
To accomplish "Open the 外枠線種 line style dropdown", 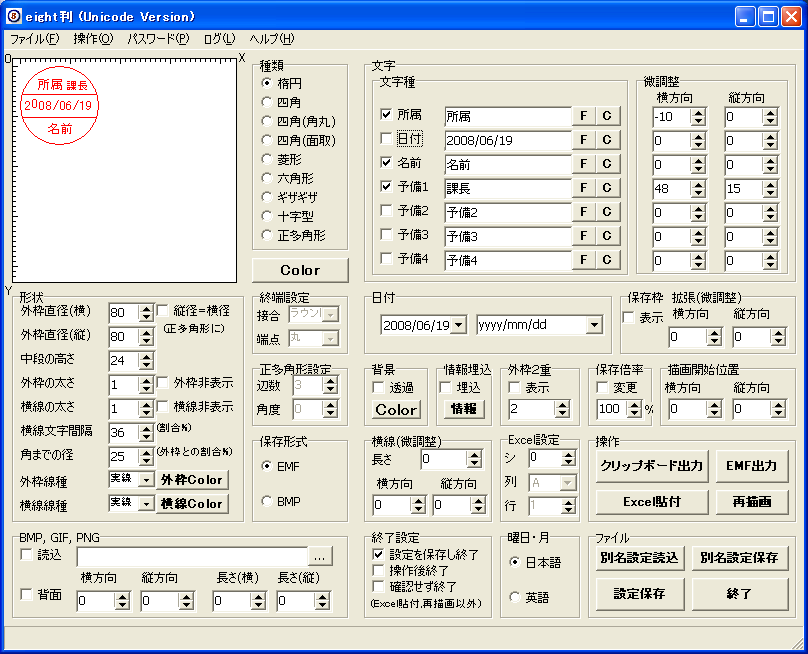I will tap(147, 479).
